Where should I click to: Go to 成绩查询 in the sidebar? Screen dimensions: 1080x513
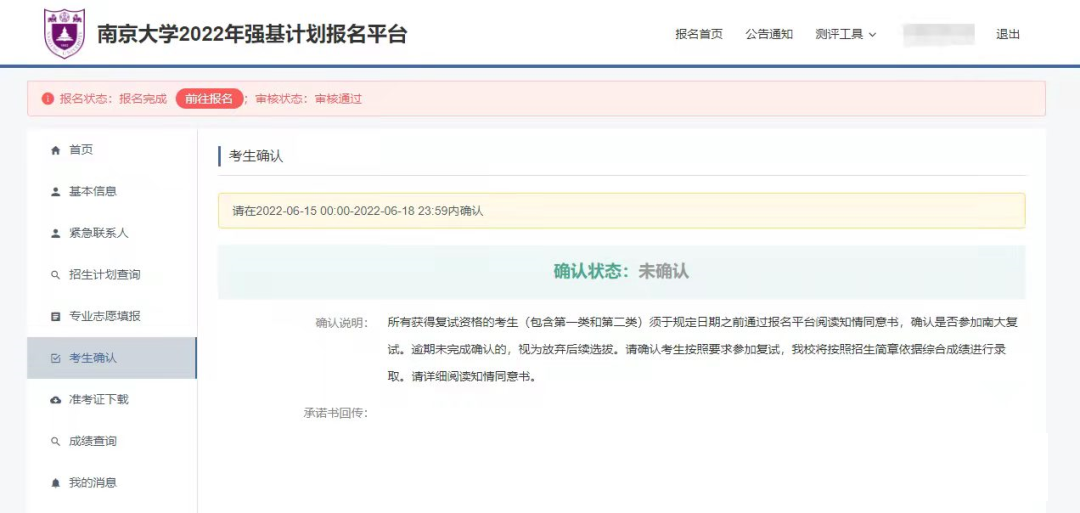click(x=92, y=441)
